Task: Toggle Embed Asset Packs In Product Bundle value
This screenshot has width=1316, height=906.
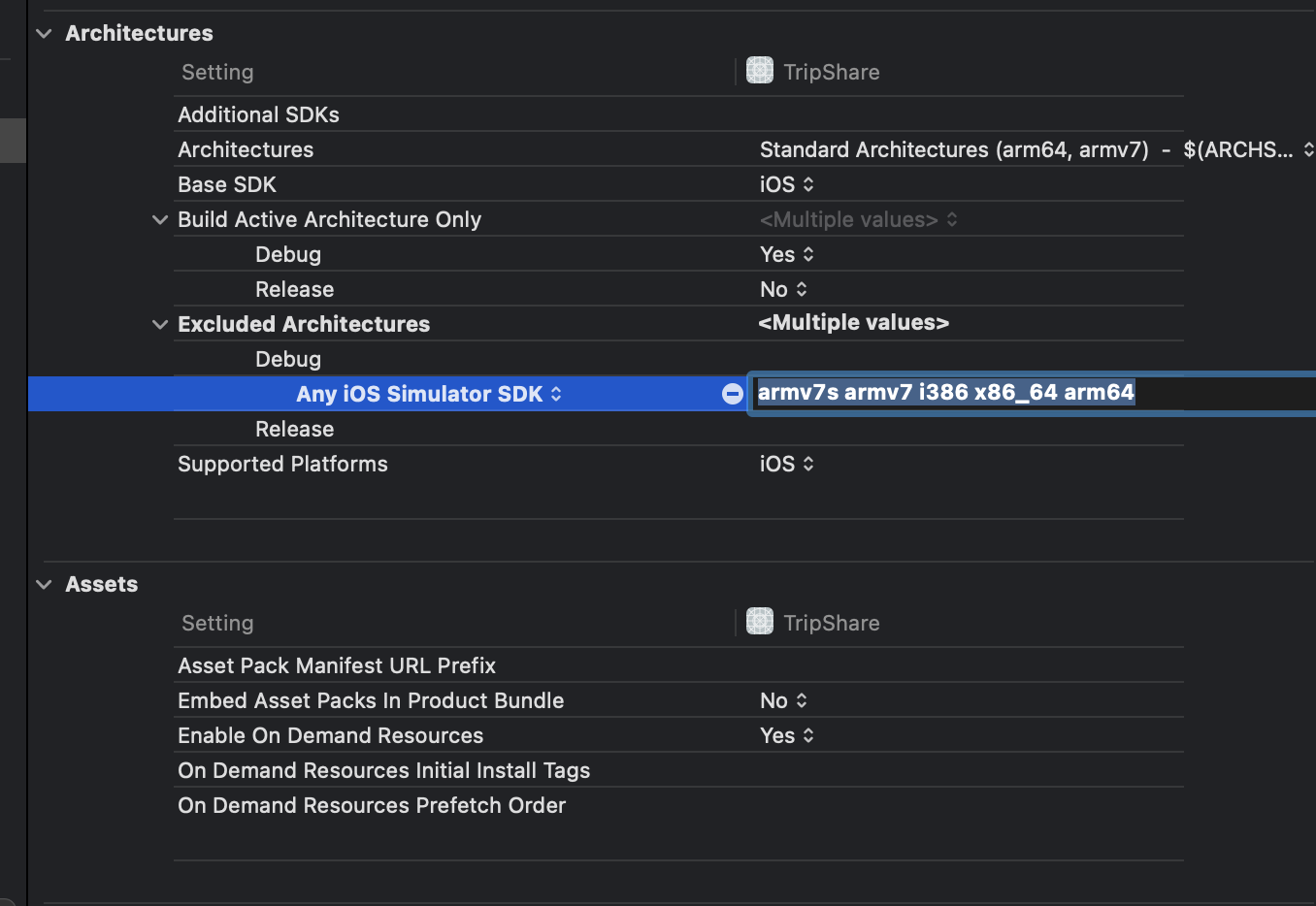Action: point(783,700)
